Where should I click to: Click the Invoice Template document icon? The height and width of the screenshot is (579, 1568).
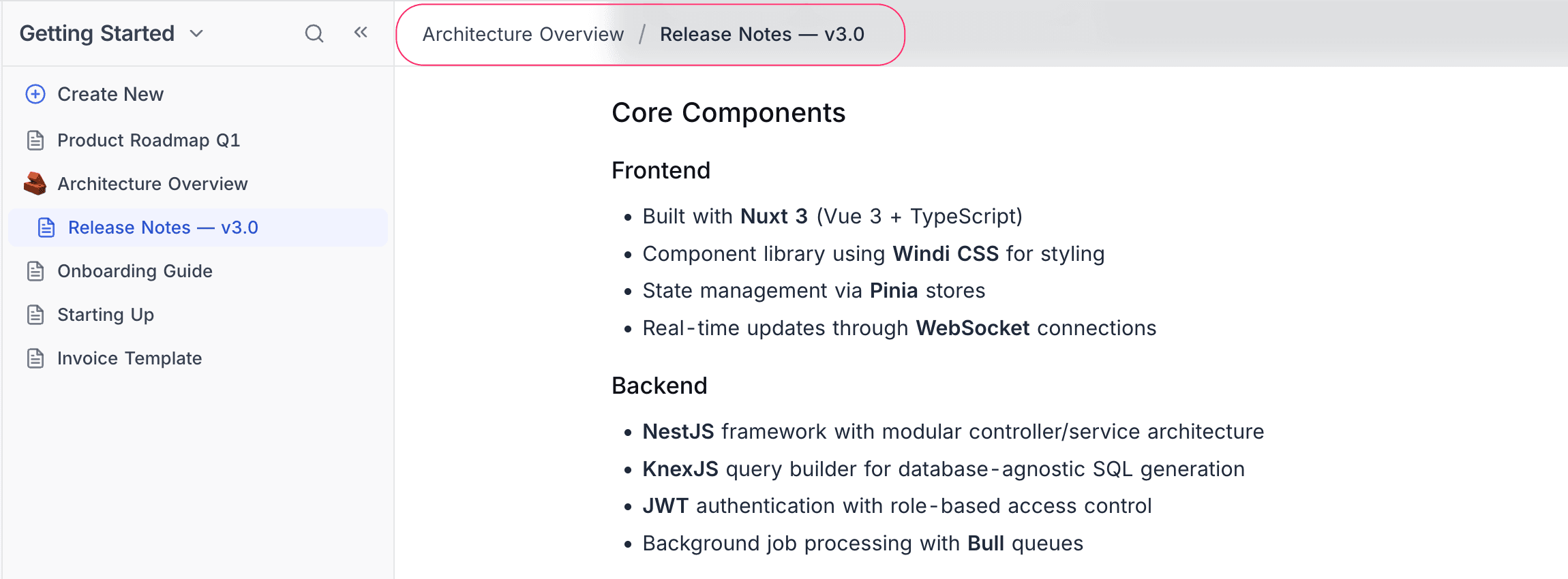coord(35,358)
